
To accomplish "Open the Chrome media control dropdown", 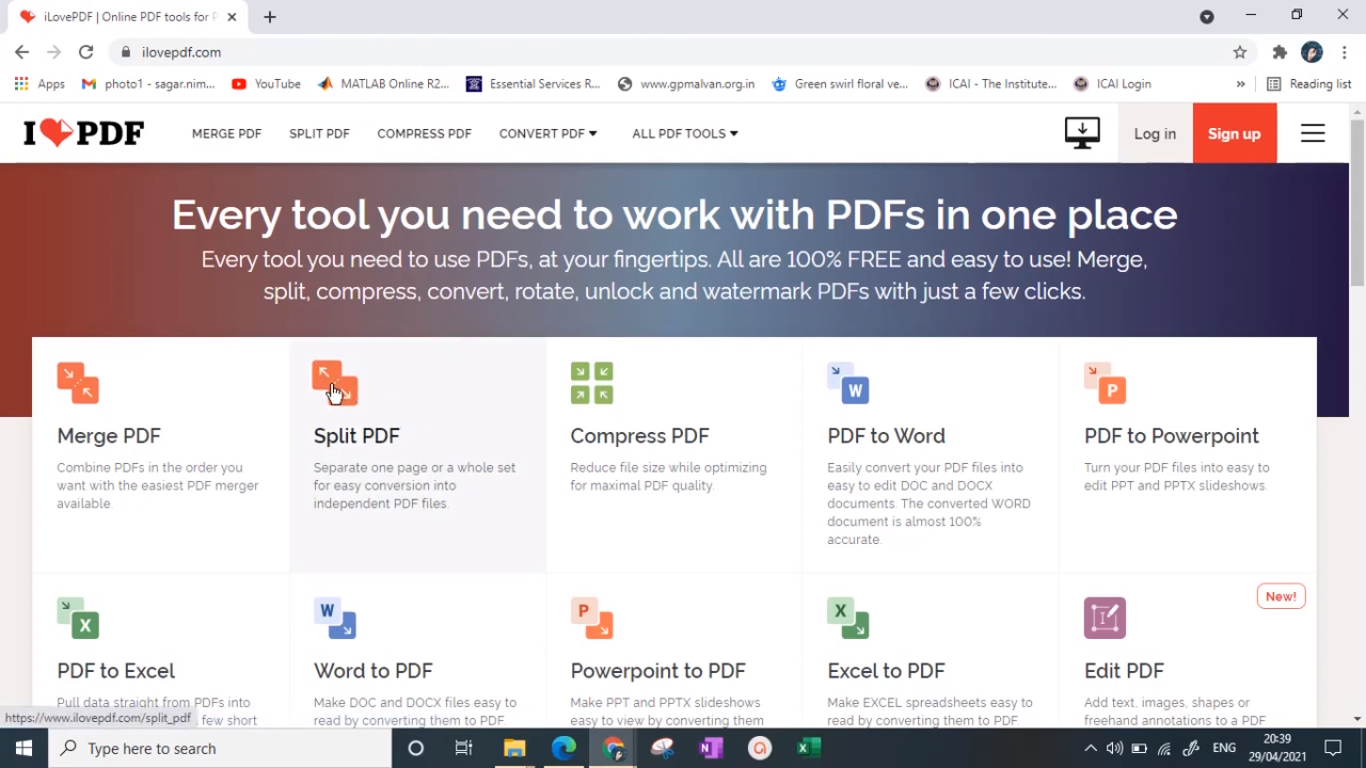I will click(x=1207, y=16).
